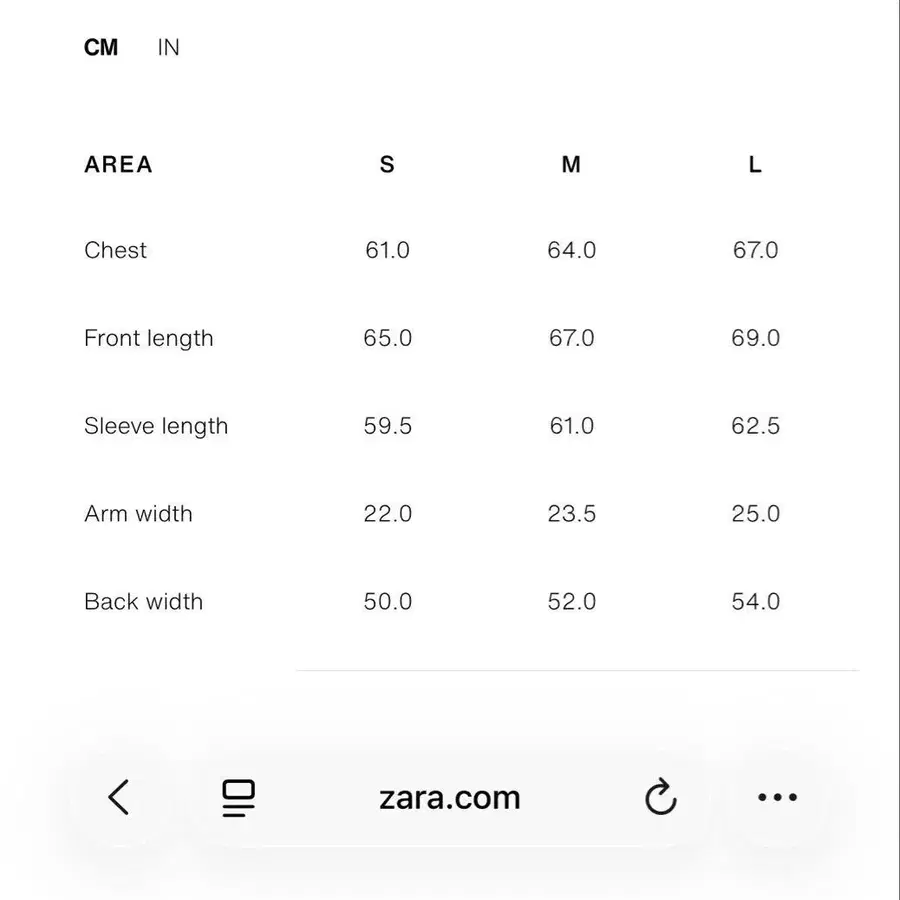The height and width of the screenshot is (900, 900).
Task: Open the three-dots more menu
Action: (777, 797)
